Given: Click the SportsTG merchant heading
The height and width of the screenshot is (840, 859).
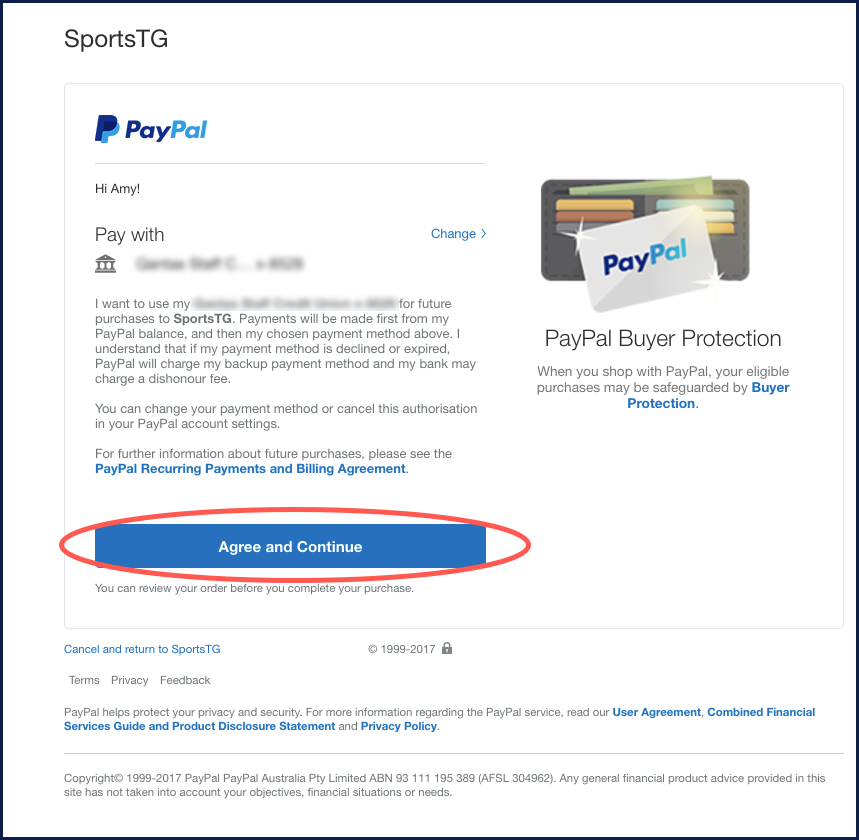Looking at the screenshot, I should [x=116, y=39].
